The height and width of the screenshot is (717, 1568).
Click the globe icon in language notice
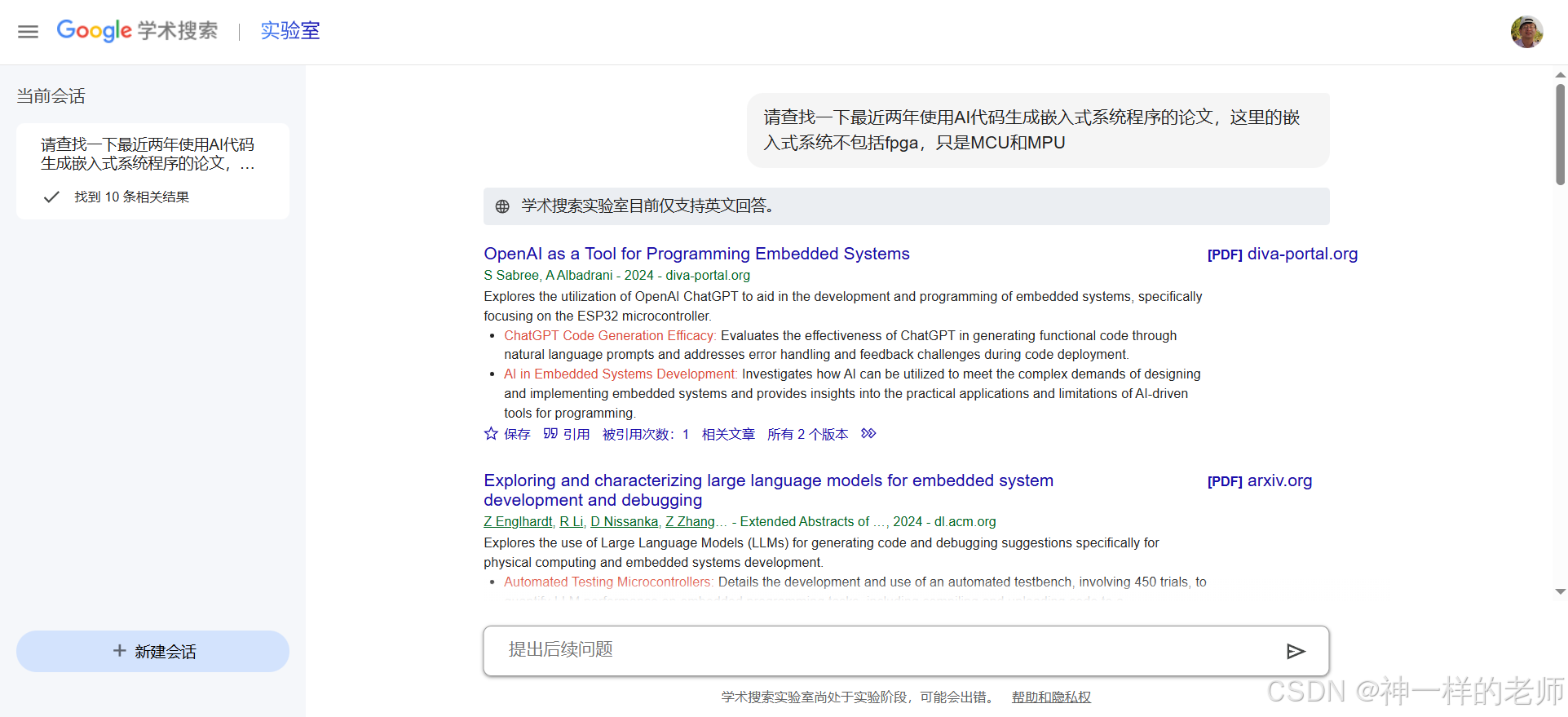(502, 206)
